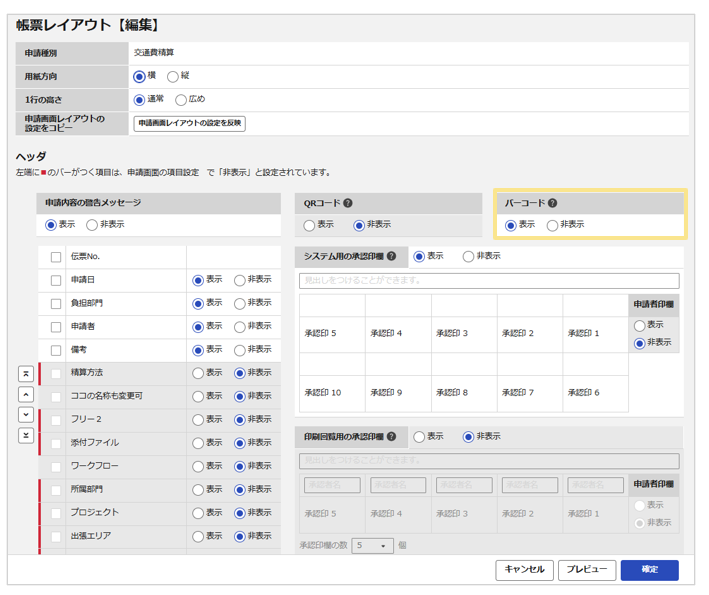Click the キャンセル button
709x595 pixels.
point(524,570)
